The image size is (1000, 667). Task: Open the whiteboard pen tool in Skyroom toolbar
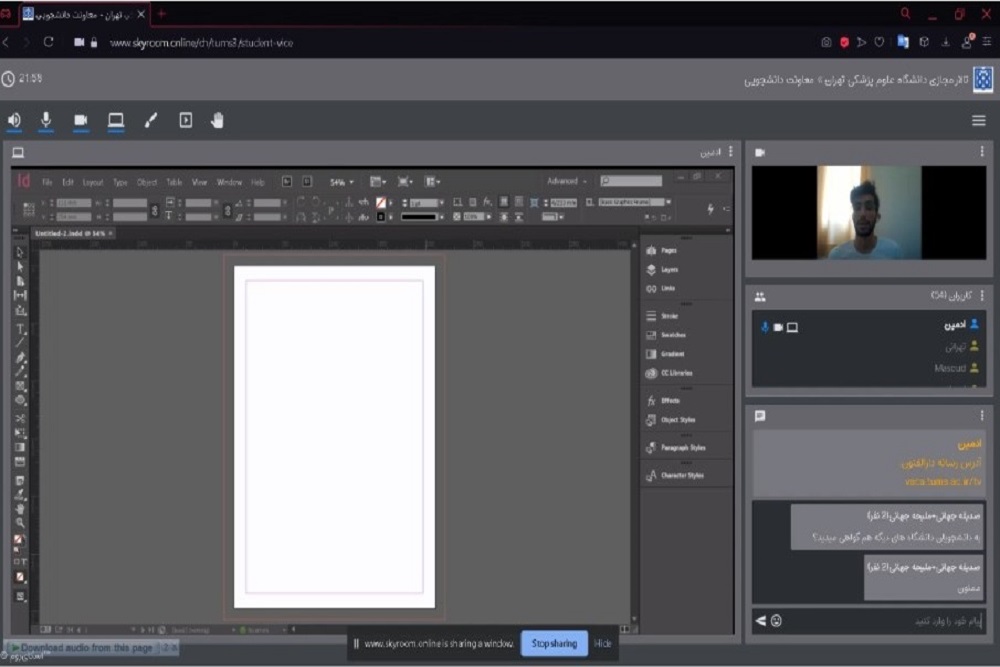pyautogui.click(x=151, y=121)
